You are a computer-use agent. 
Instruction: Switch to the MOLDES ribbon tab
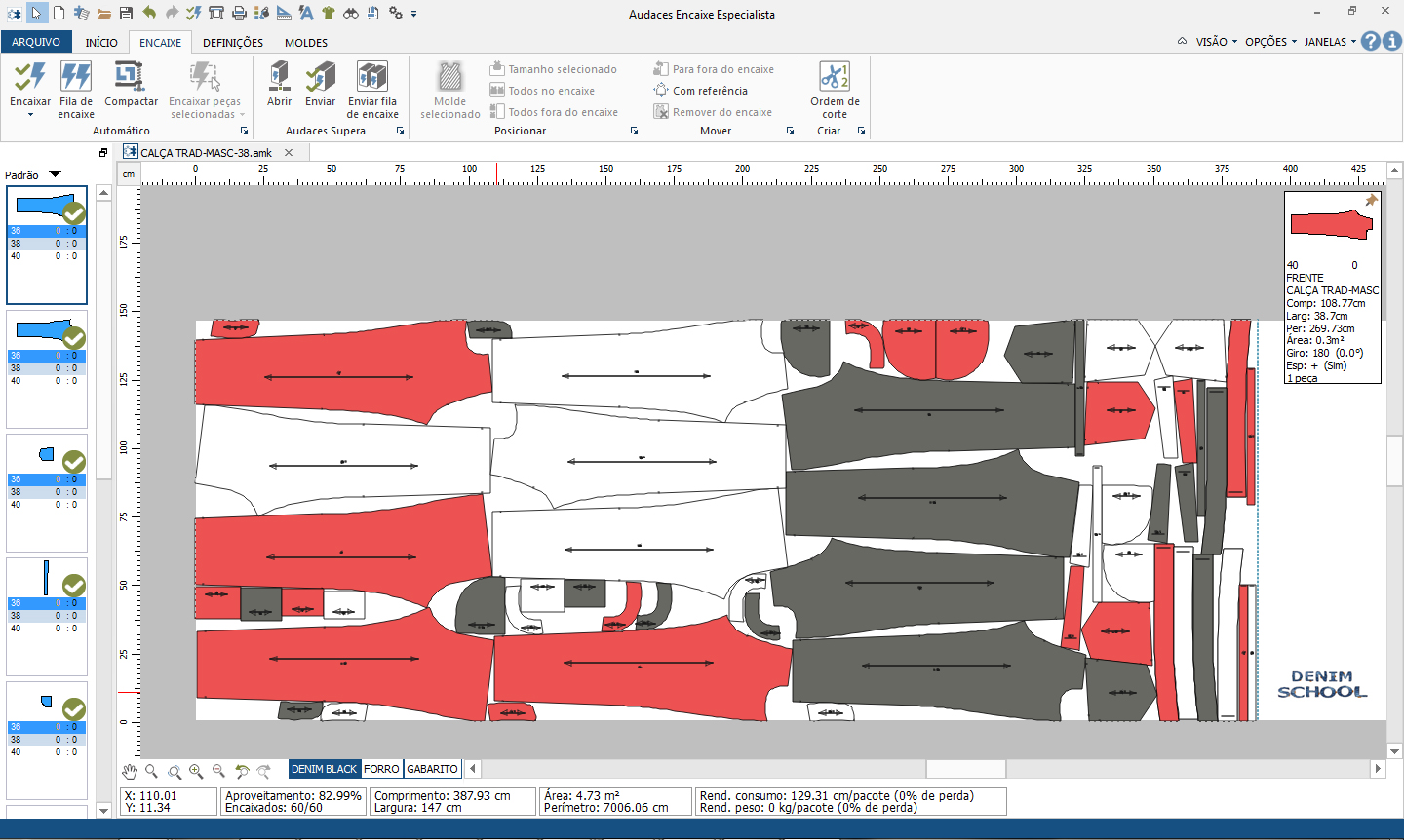coord(306,43)
